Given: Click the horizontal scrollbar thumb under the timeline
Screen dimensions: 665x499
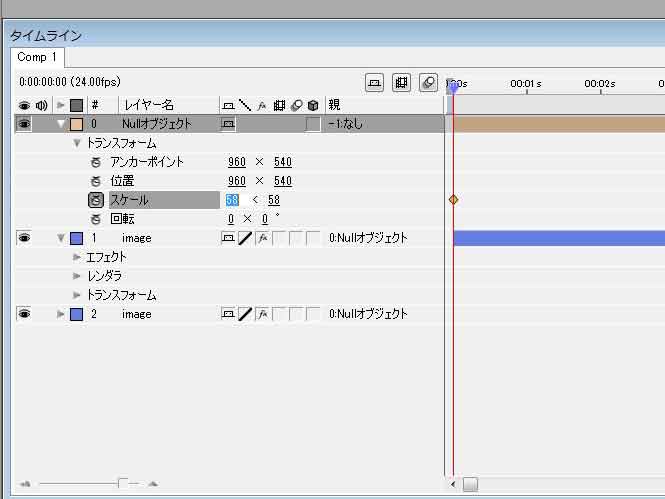Looking at the screenshot, I should (470, 484).
